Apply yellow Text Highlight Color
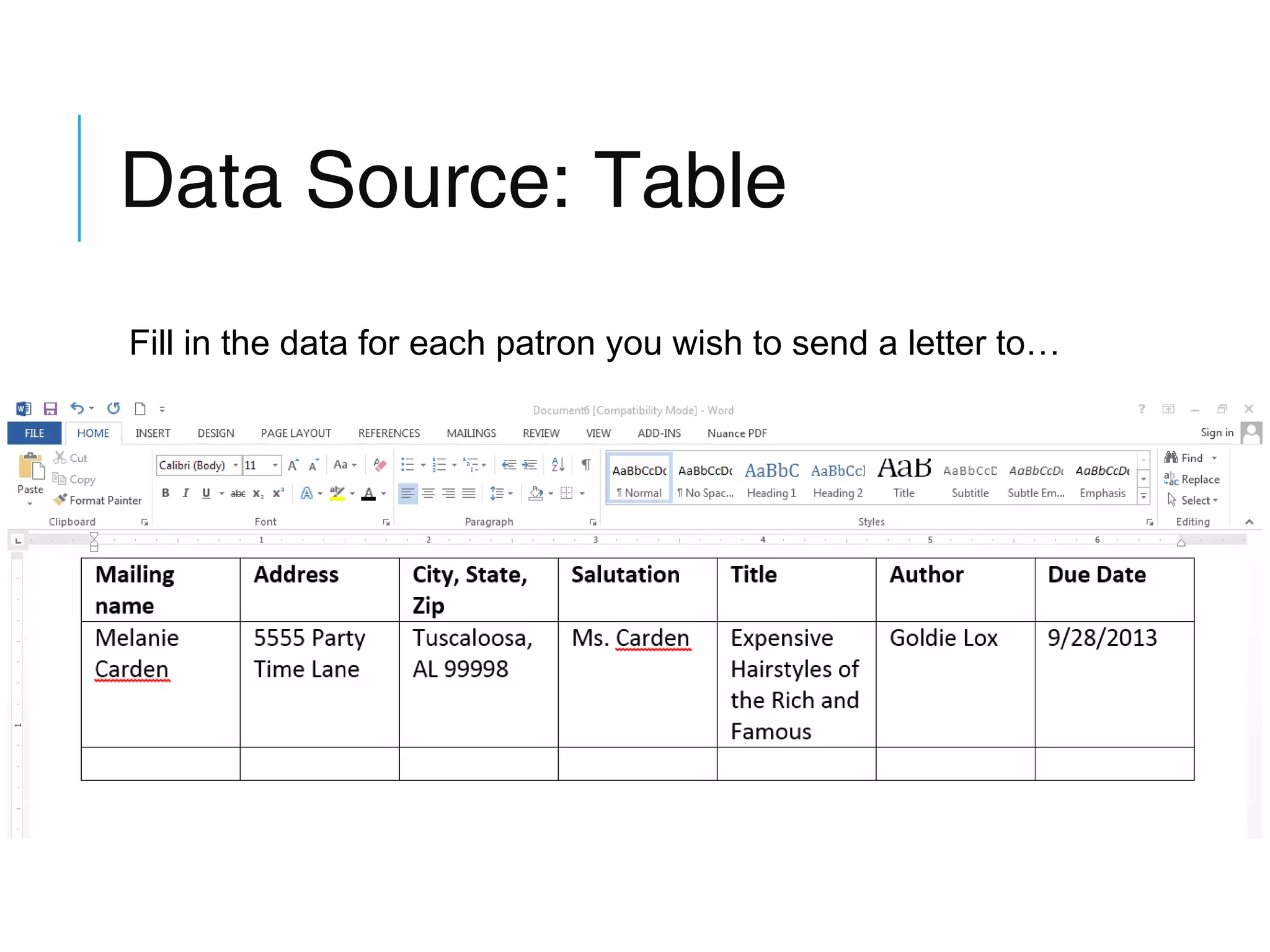Viewport: 1270px width, 952px height. 337,493
